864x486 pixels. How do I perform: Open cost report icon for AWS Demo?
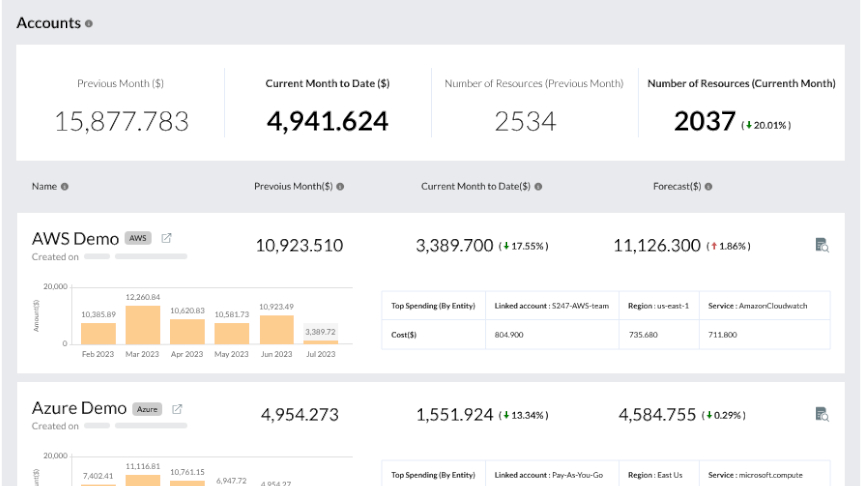(822, 245)
